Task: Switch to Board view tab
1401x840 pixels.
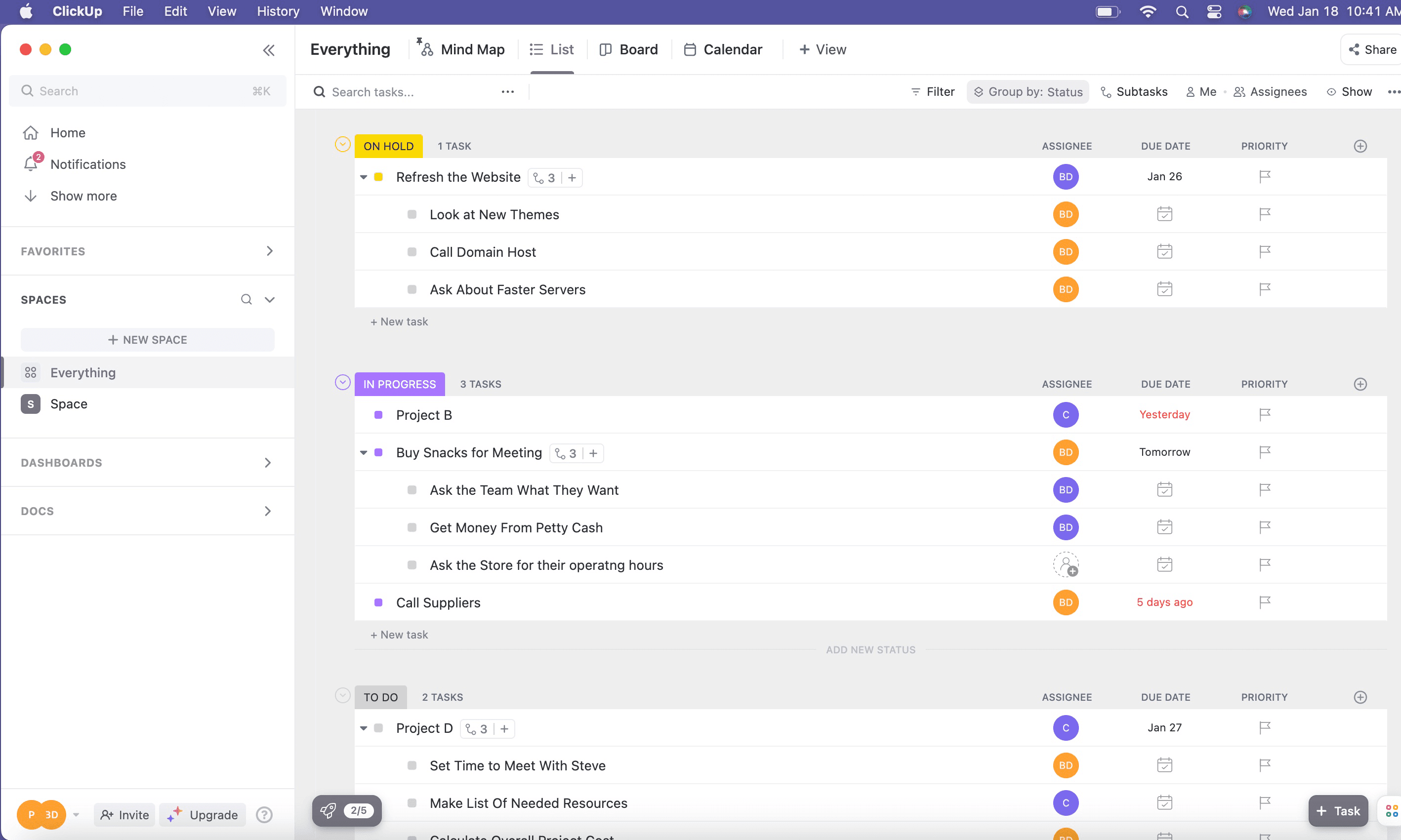Action: point(628,49)
